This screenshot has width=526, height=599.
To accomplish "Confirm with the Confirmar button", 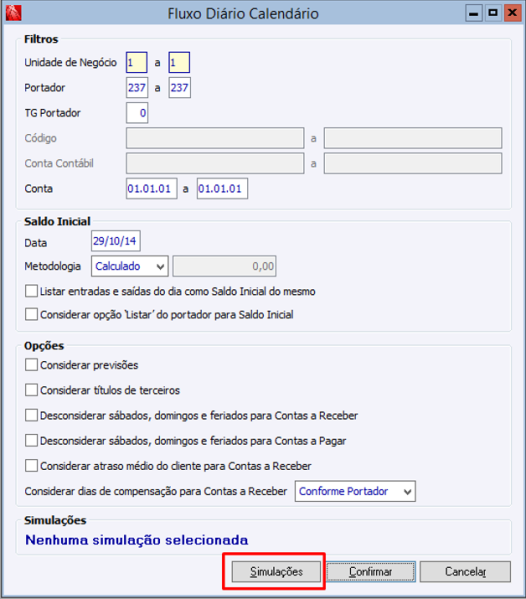I will pos(371,571).
